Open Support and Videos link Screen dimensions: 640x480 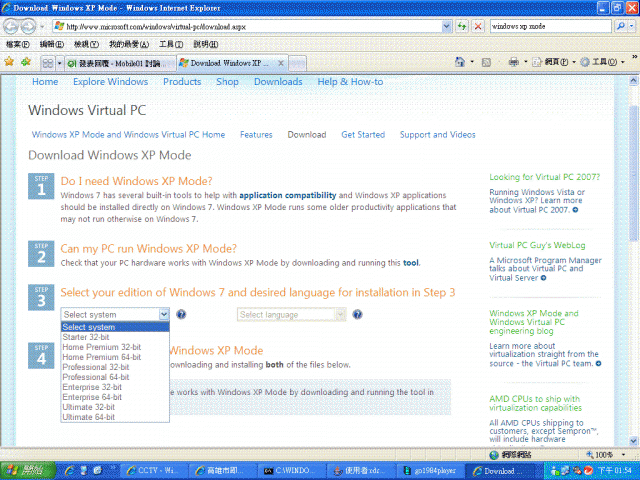point(438,135)
